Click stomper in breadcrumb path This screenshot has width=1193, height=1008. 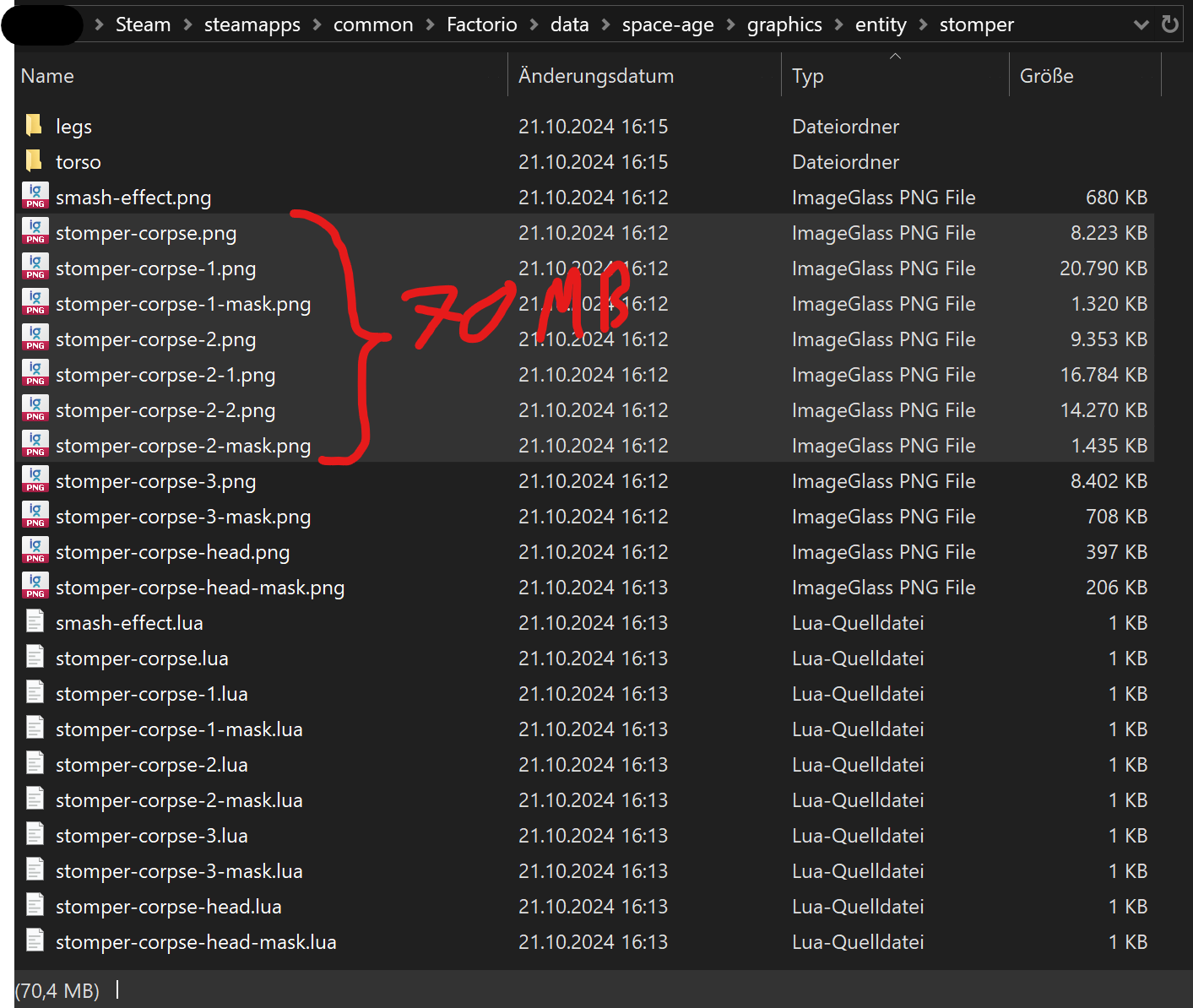click(977, 24)
